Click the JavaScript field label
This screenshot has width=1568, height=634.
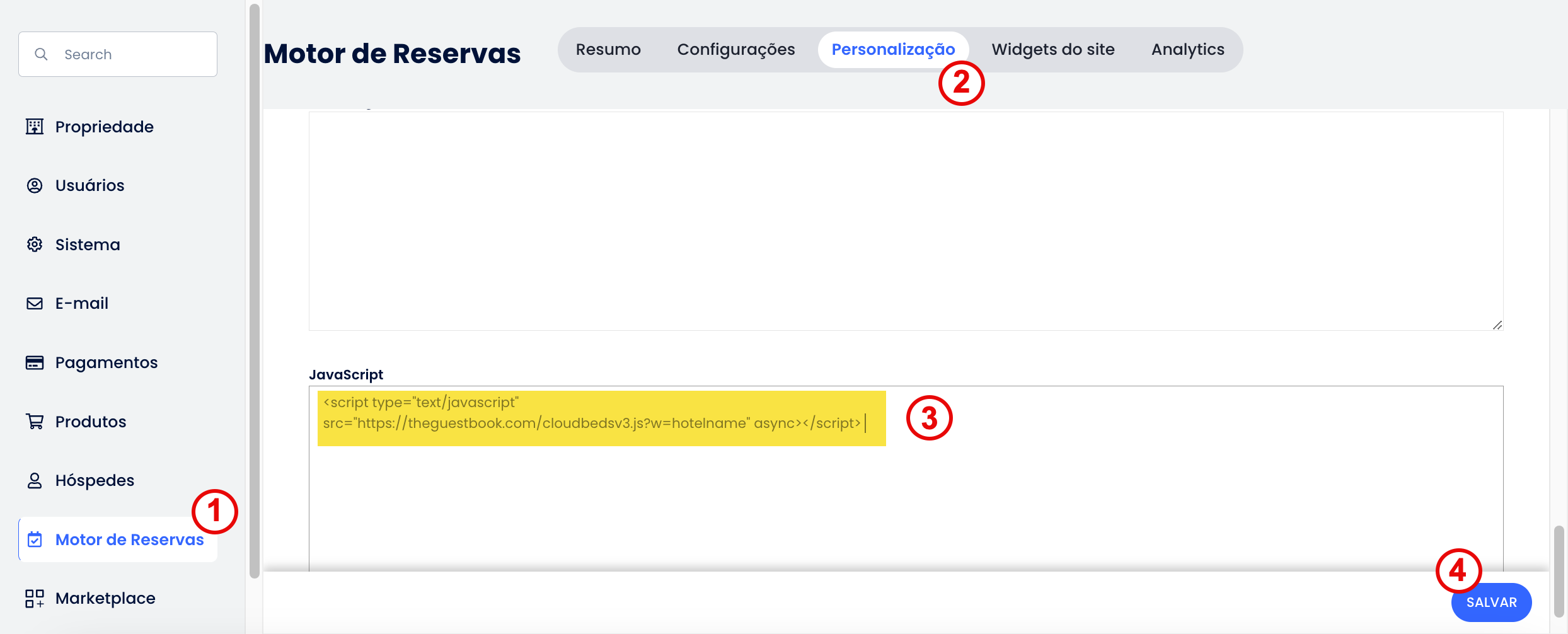click(346, 374)
